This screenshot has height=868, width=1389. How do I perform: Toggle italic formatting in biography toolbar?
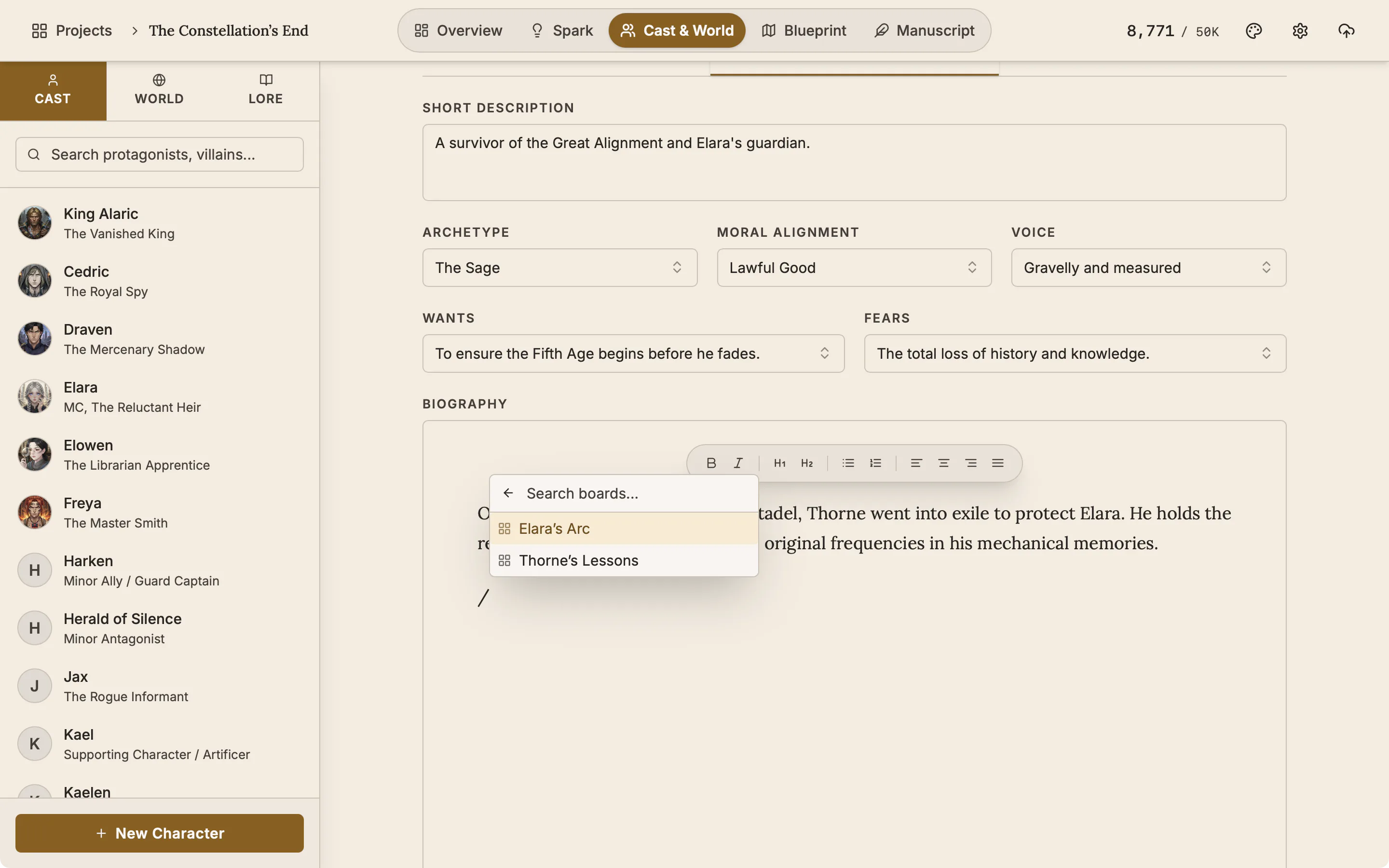coord(738,463)
